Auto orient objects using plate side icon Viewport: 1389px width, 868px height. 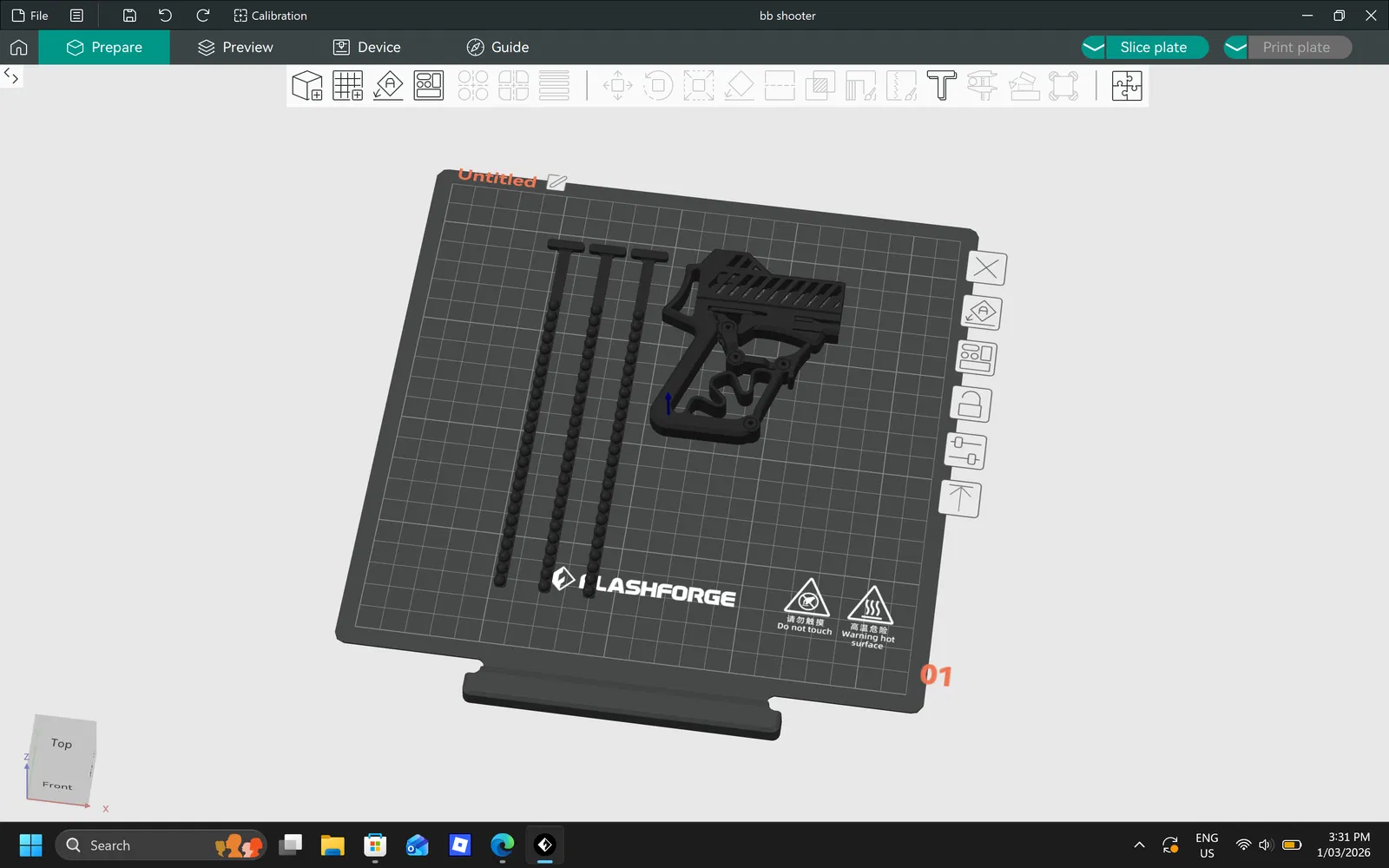tap(982, 312)
